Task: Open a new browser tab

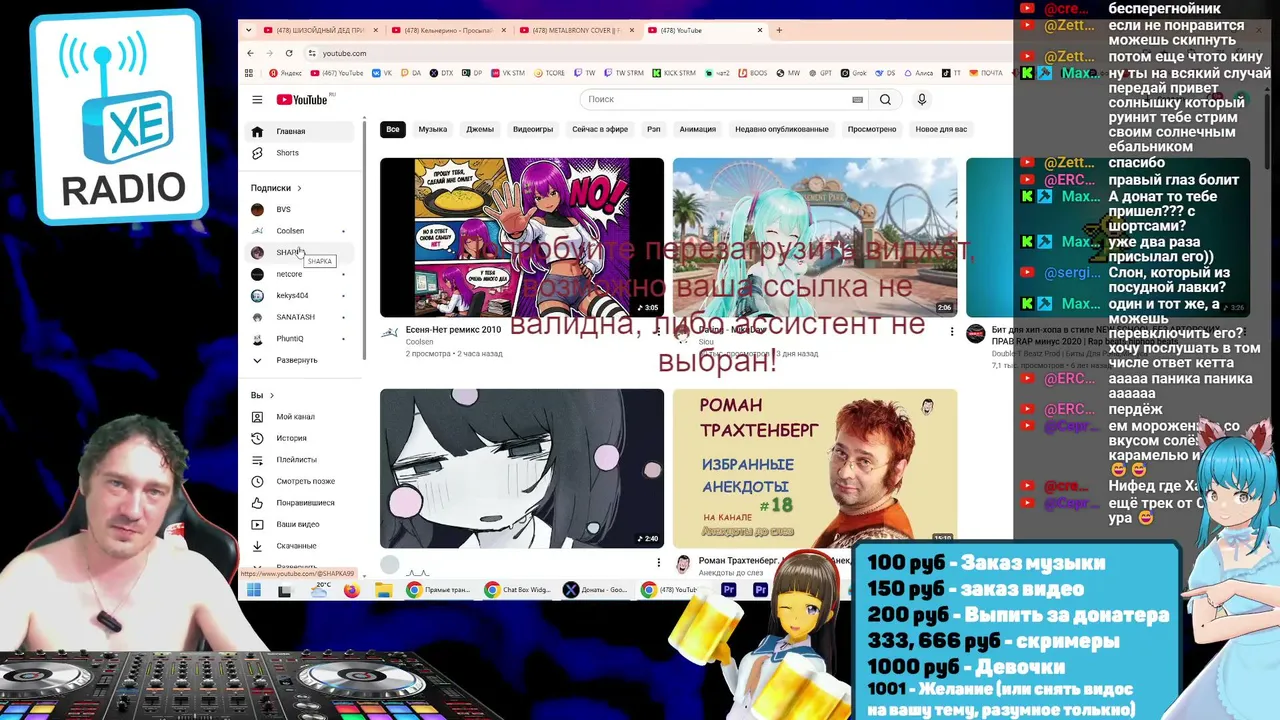Action: (x=779, y=30)
